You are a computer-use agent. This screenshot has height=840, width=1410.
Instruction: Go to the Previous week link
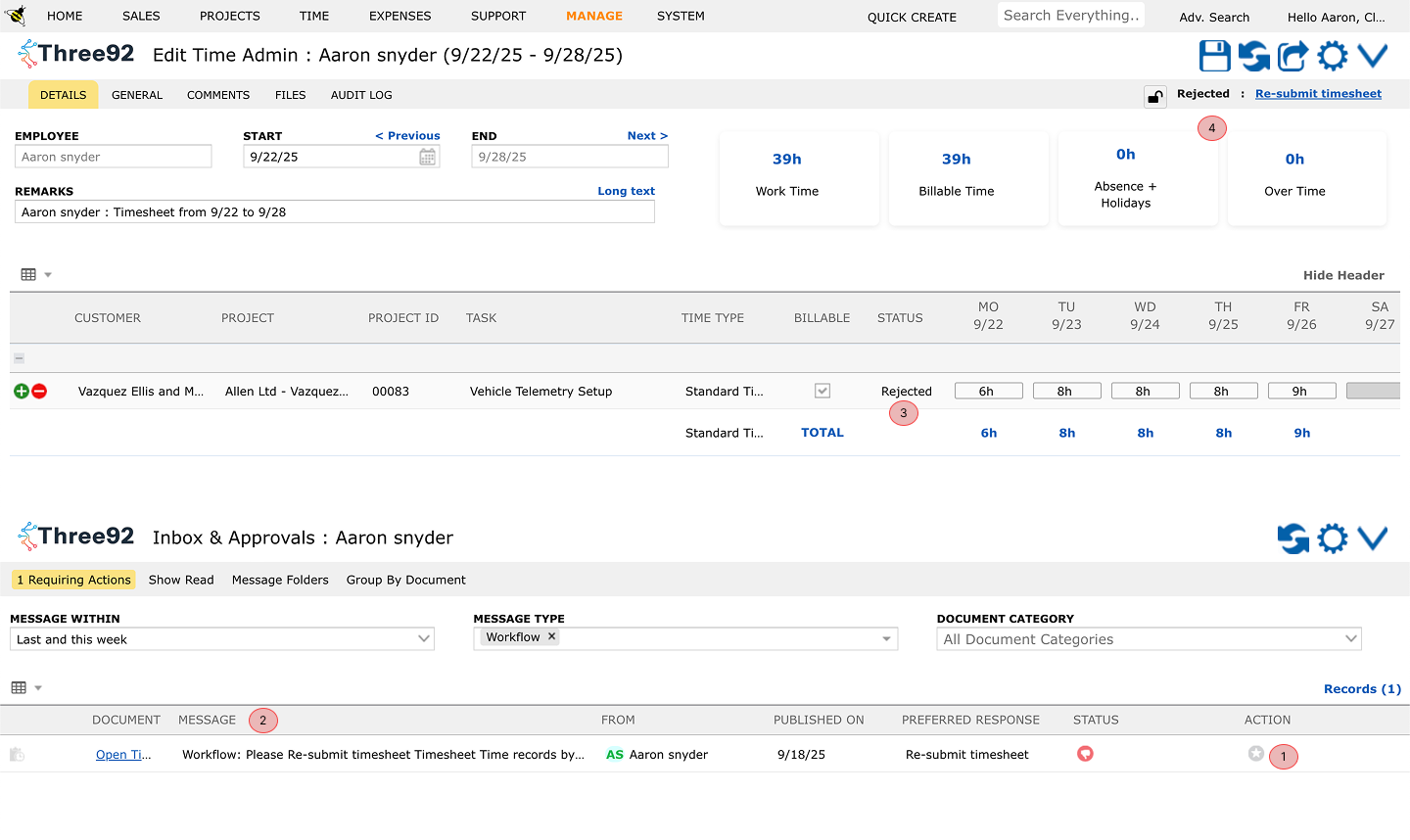point(407,136)
